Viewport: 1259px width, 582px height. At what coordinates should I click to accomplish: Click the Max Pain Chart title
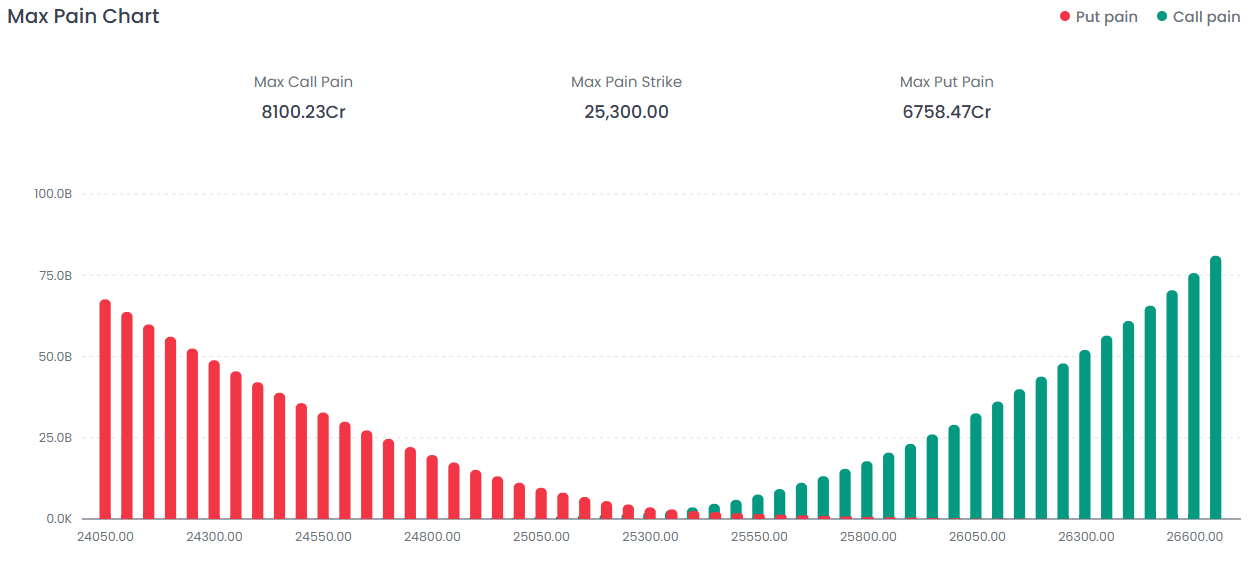tap(84, 16)
